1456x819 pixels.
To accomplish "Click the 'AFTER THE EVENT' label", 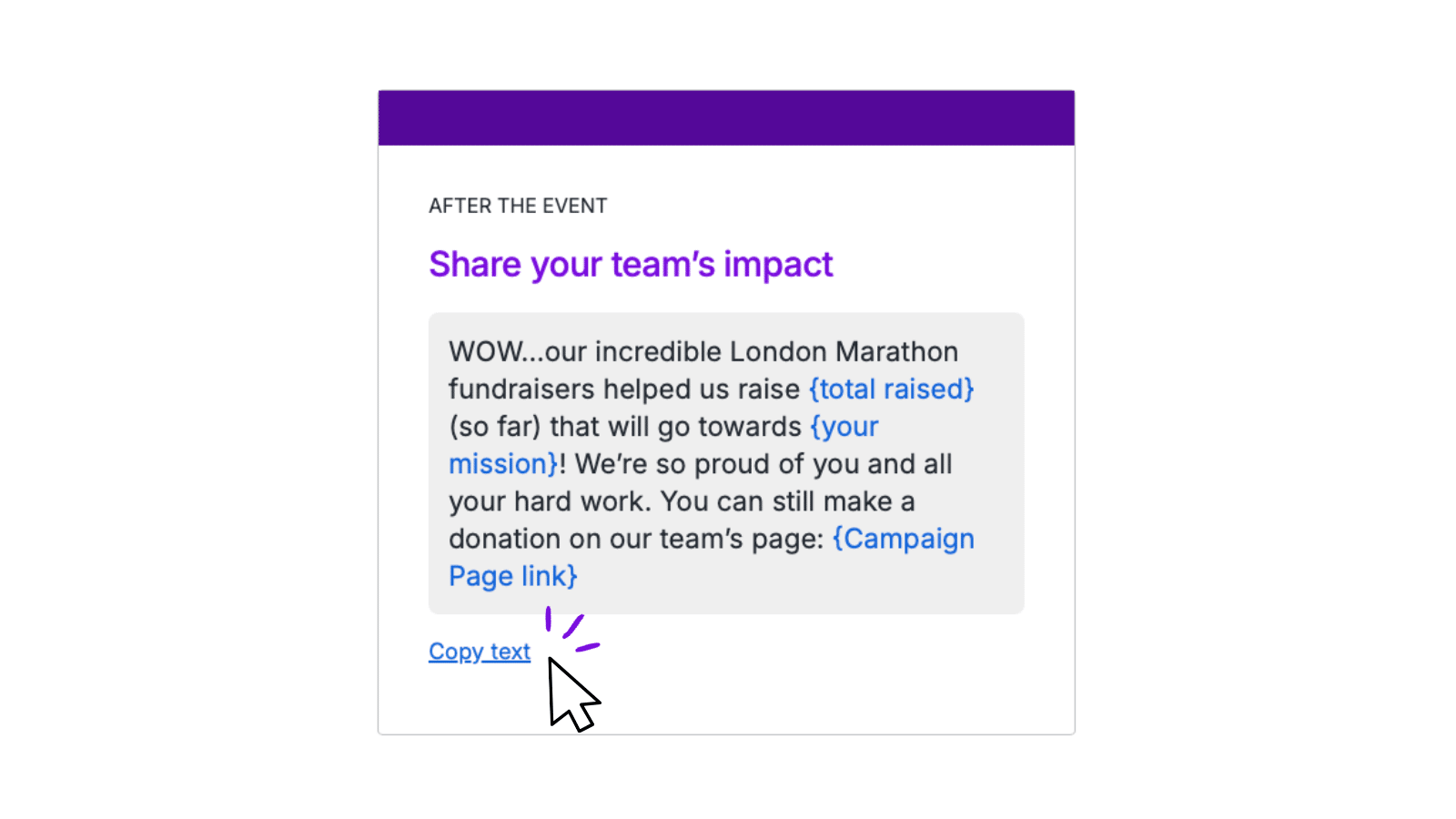I will click(x=518, y=206).
